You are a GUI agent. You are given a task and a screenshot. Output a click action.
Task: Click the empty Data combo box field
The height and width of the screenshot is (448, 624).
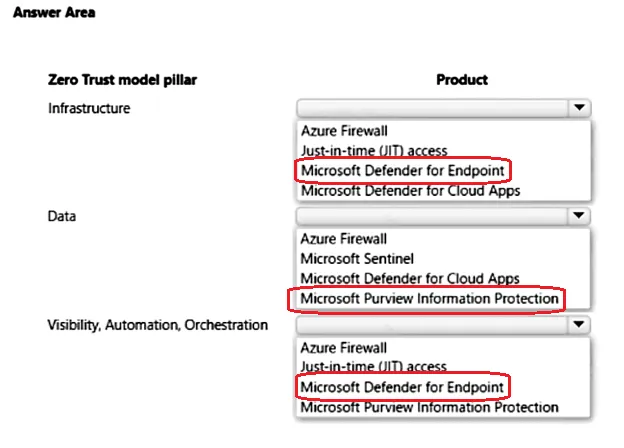(432, 216)
